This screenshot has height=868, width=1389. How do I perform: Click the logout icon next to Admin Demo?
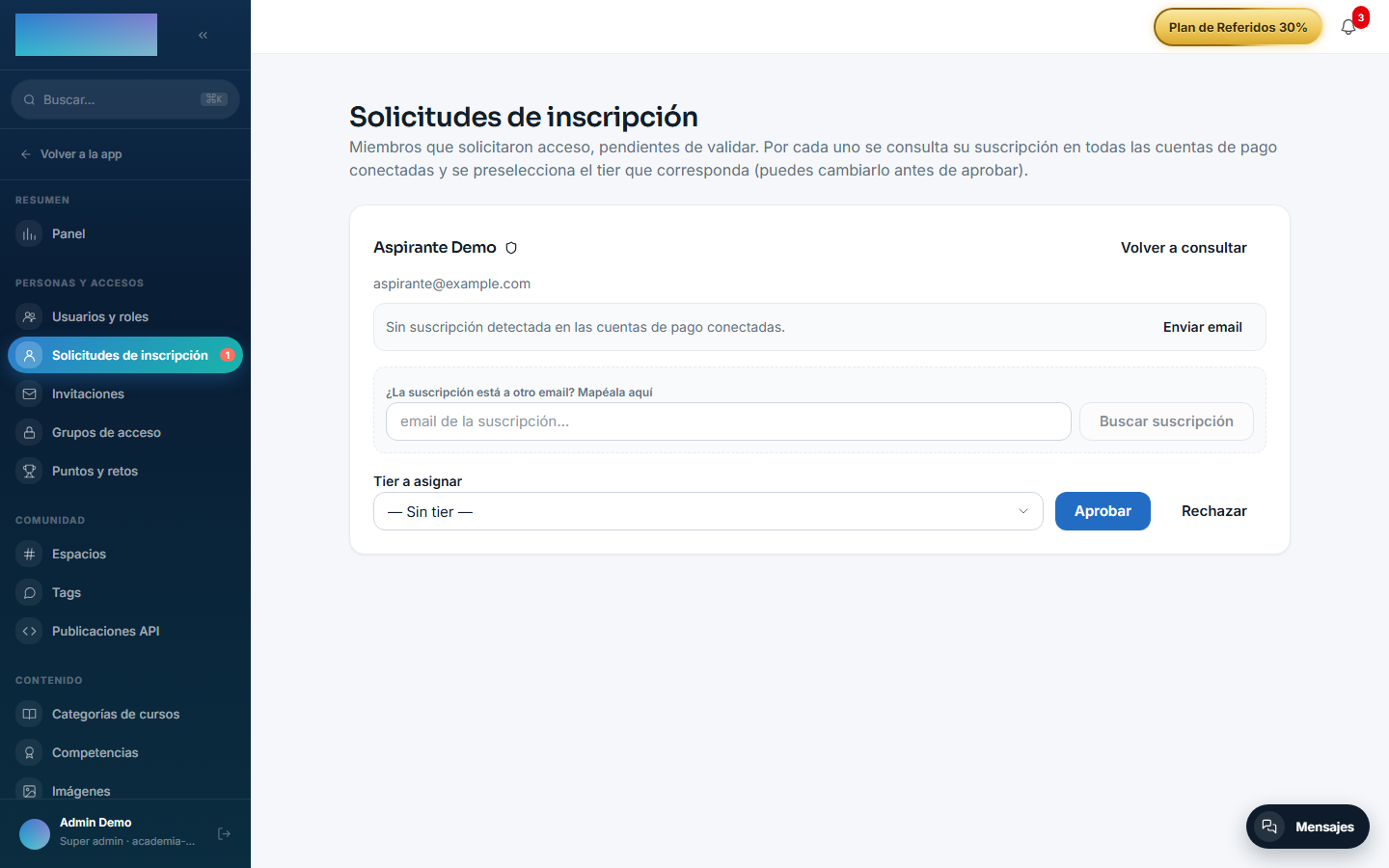(x=224, y=833)
